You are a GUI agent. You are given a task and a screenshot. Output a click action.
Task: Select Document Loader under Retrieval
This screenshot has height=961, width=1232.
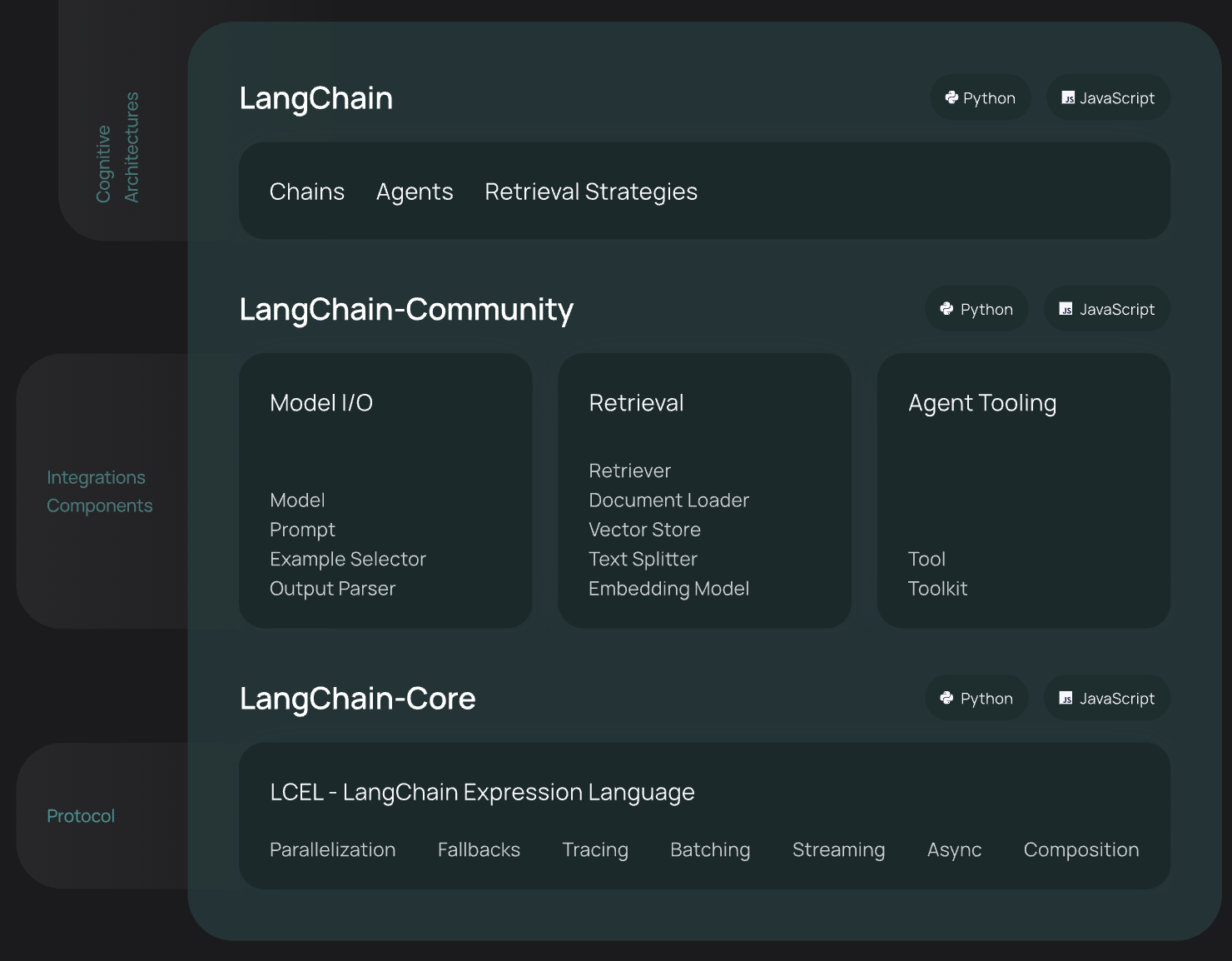click(668, 500)
